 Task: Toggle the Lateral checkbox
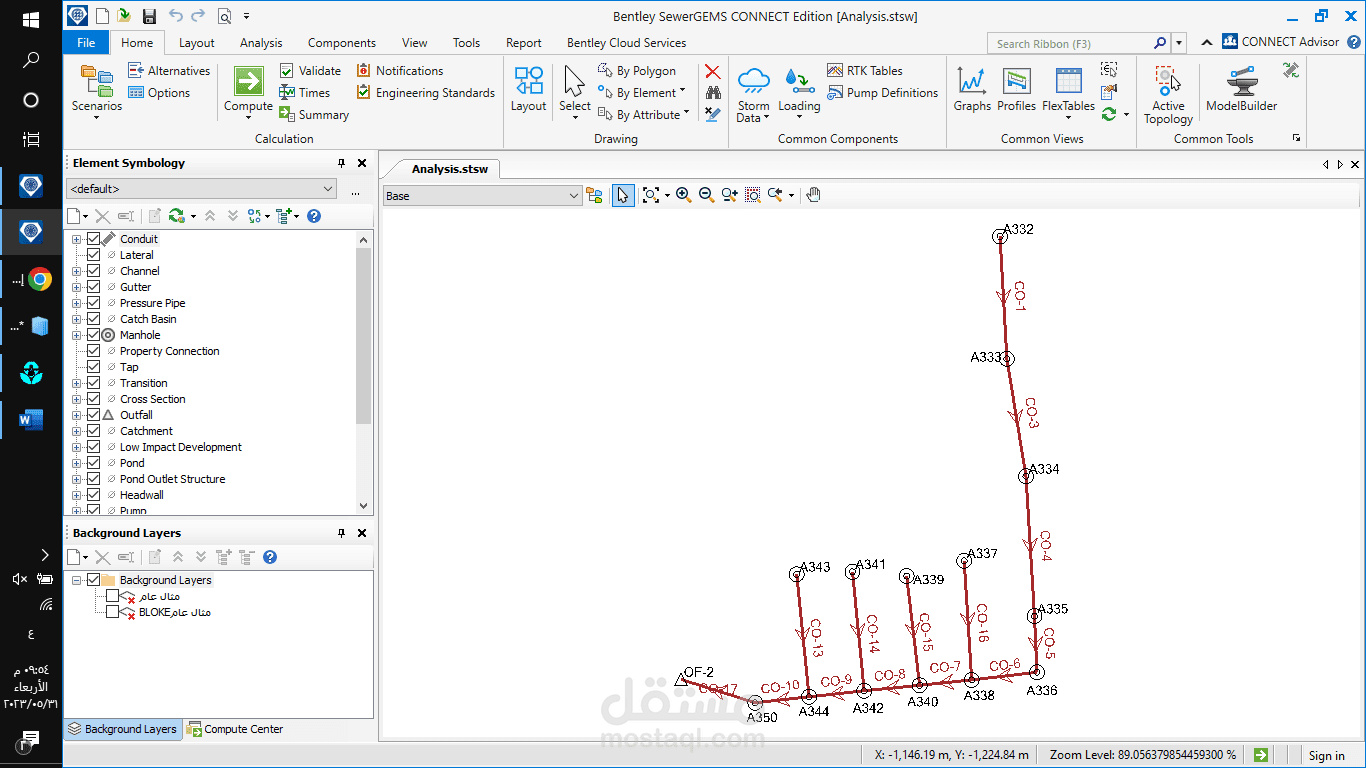tap(94, 255)
